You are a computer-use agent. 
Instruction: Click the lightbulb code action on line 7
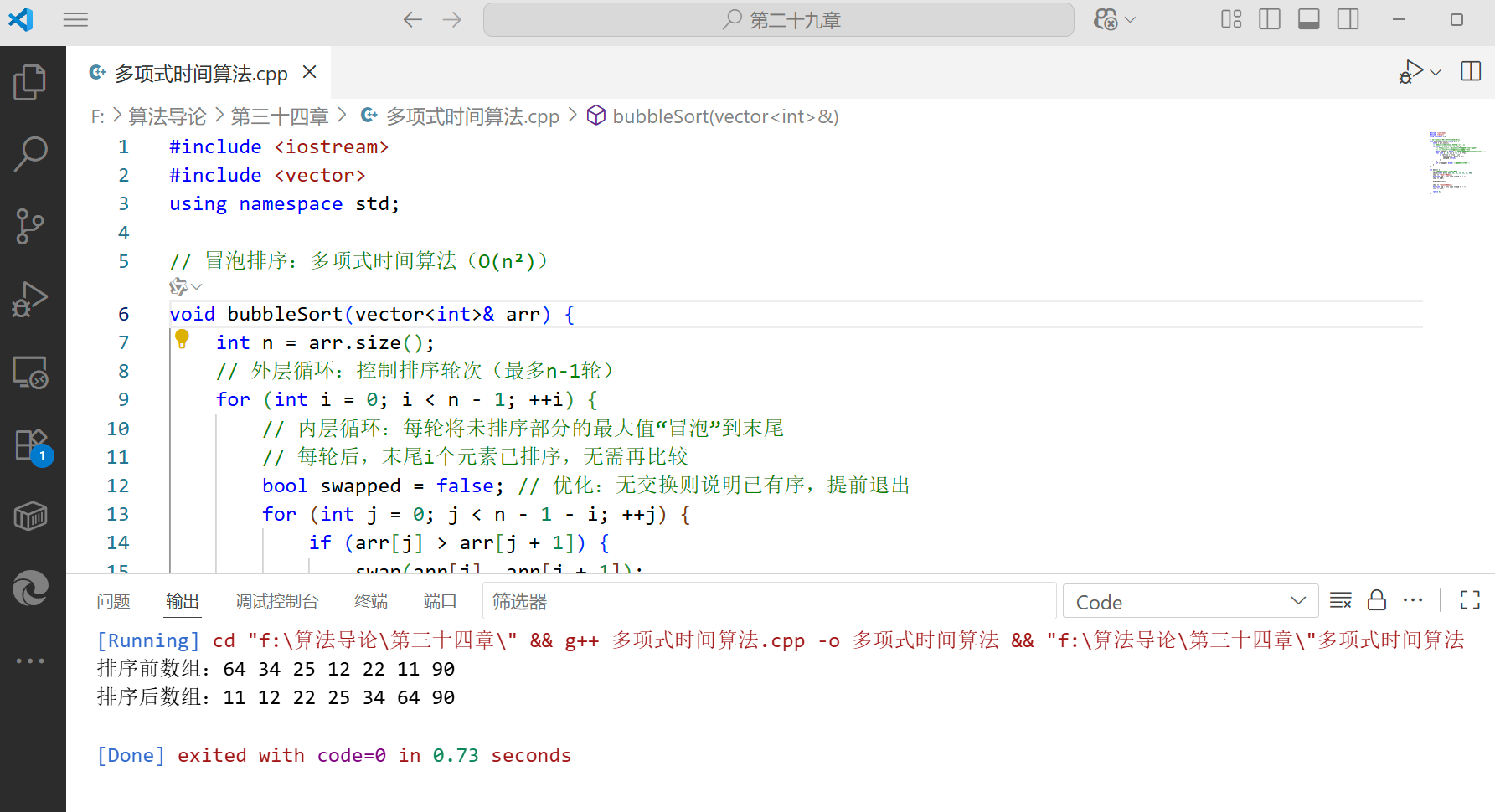(x=182, y=339)
